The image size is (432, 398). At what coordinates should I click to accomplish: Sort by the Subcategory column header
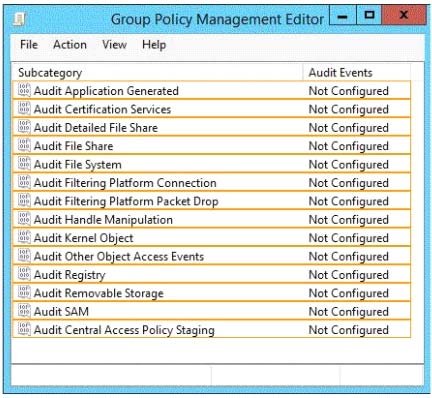pyautogui.click(x=157, y=72)
